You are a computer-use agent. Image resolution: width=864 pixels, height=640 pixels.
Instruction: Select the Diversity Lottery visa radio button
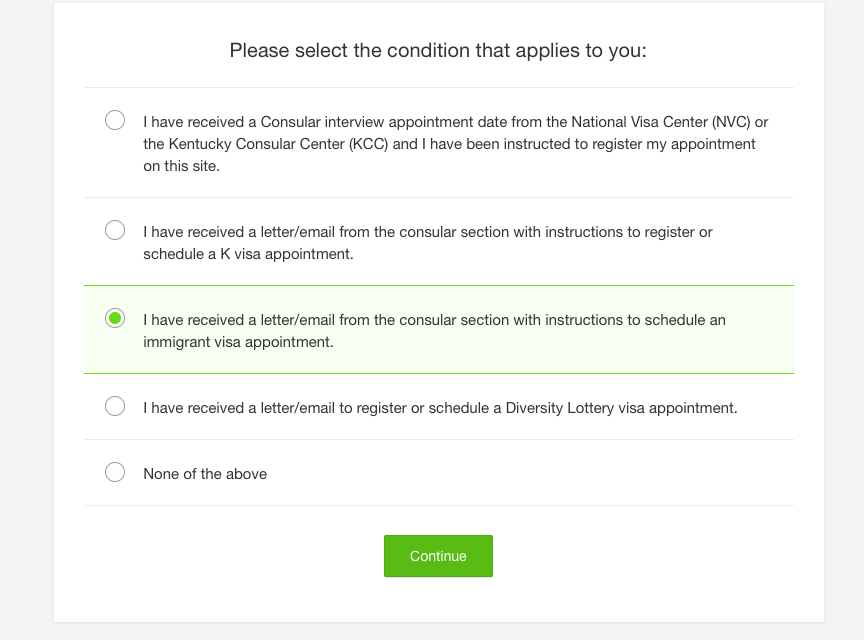click(x=115, y=406)
